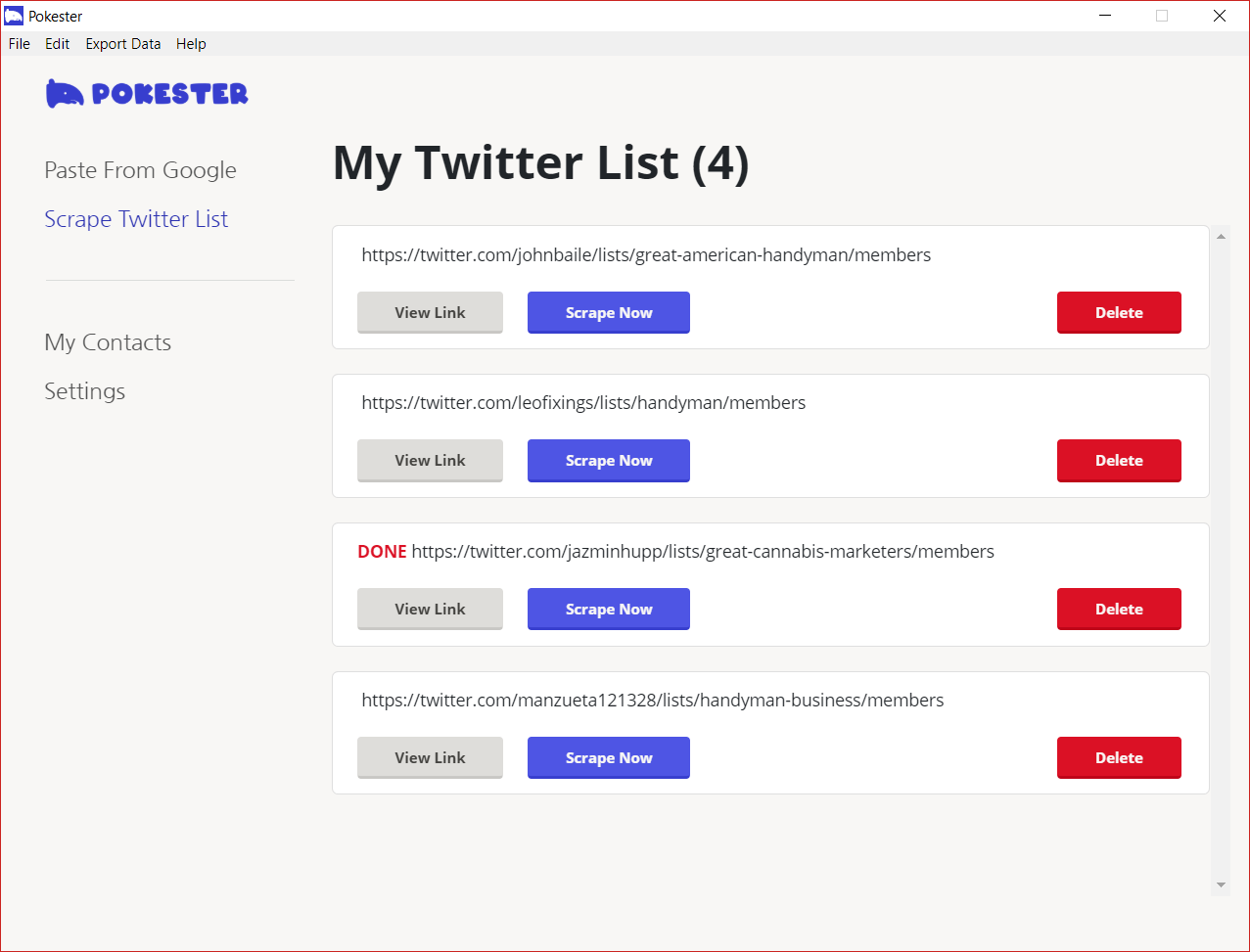This screenshot has width=1250, height=952.
Task: Click the scrollbar down arrow
Action: click(x=1221, y=884)
